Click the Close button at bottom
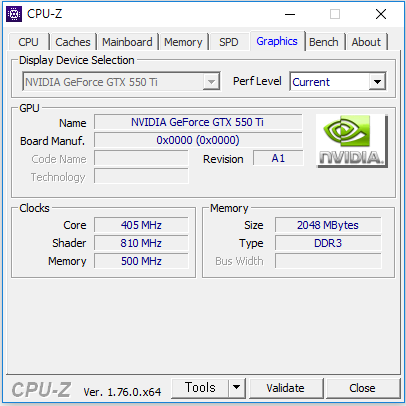Image resolution: width=406 pixels, height=406 pixels. pyautogui.click(x=362, y=388)
